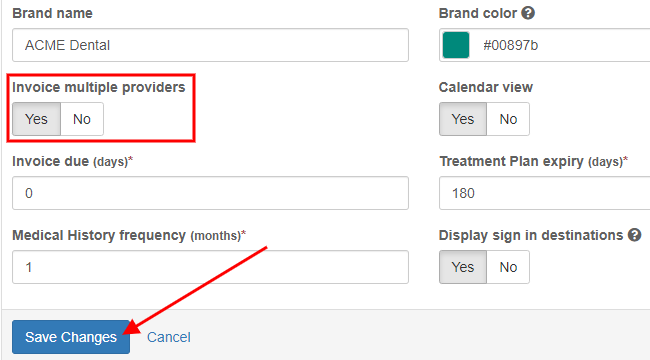Focus the Brand name field with ACME Dental
Viewport: 650px width, 360px height.
tap(211, 45)
